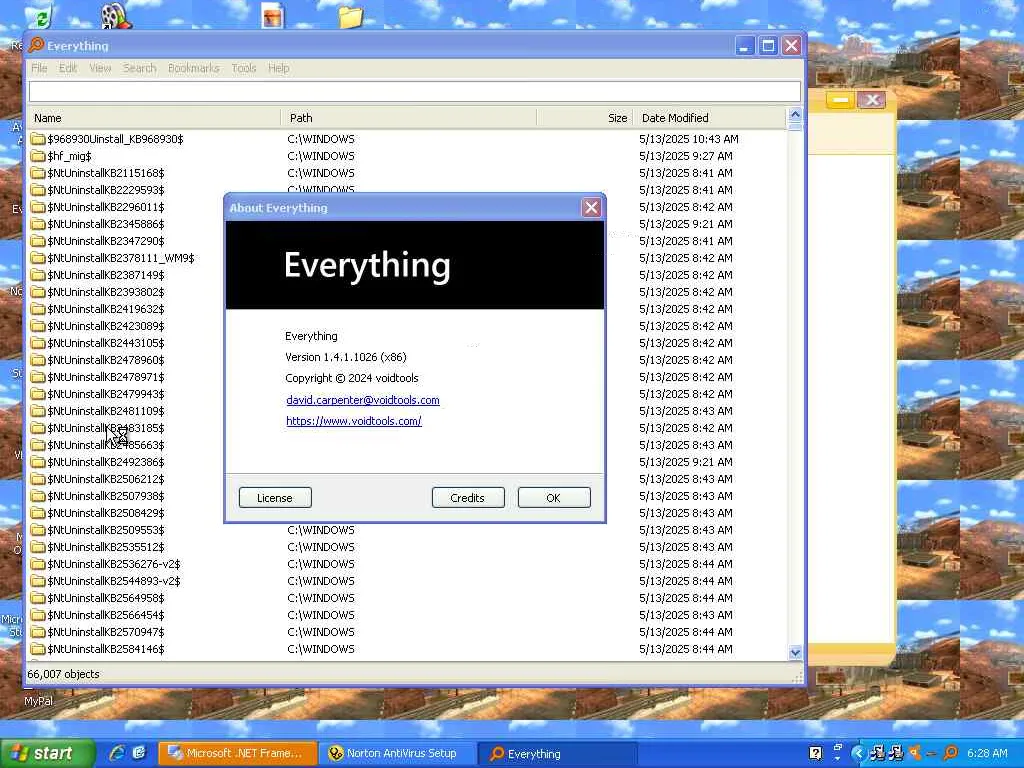The image size is (1024, 768).
Task: Launch Internet Explorer from Quick Launch
Action: (117, 753)
